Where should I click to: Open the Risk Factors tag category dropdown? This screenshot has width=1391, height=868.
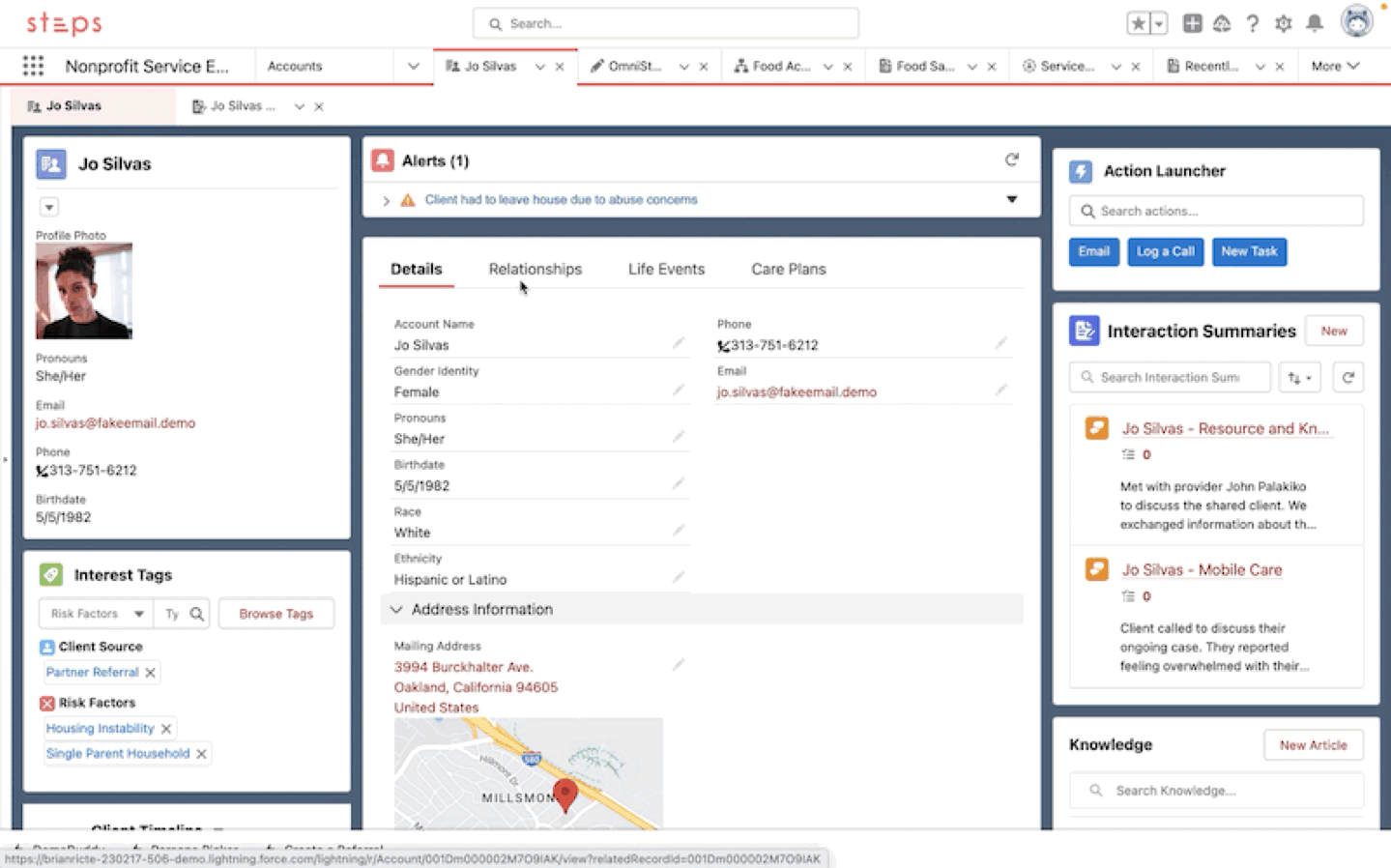click(x=96, y=614)
